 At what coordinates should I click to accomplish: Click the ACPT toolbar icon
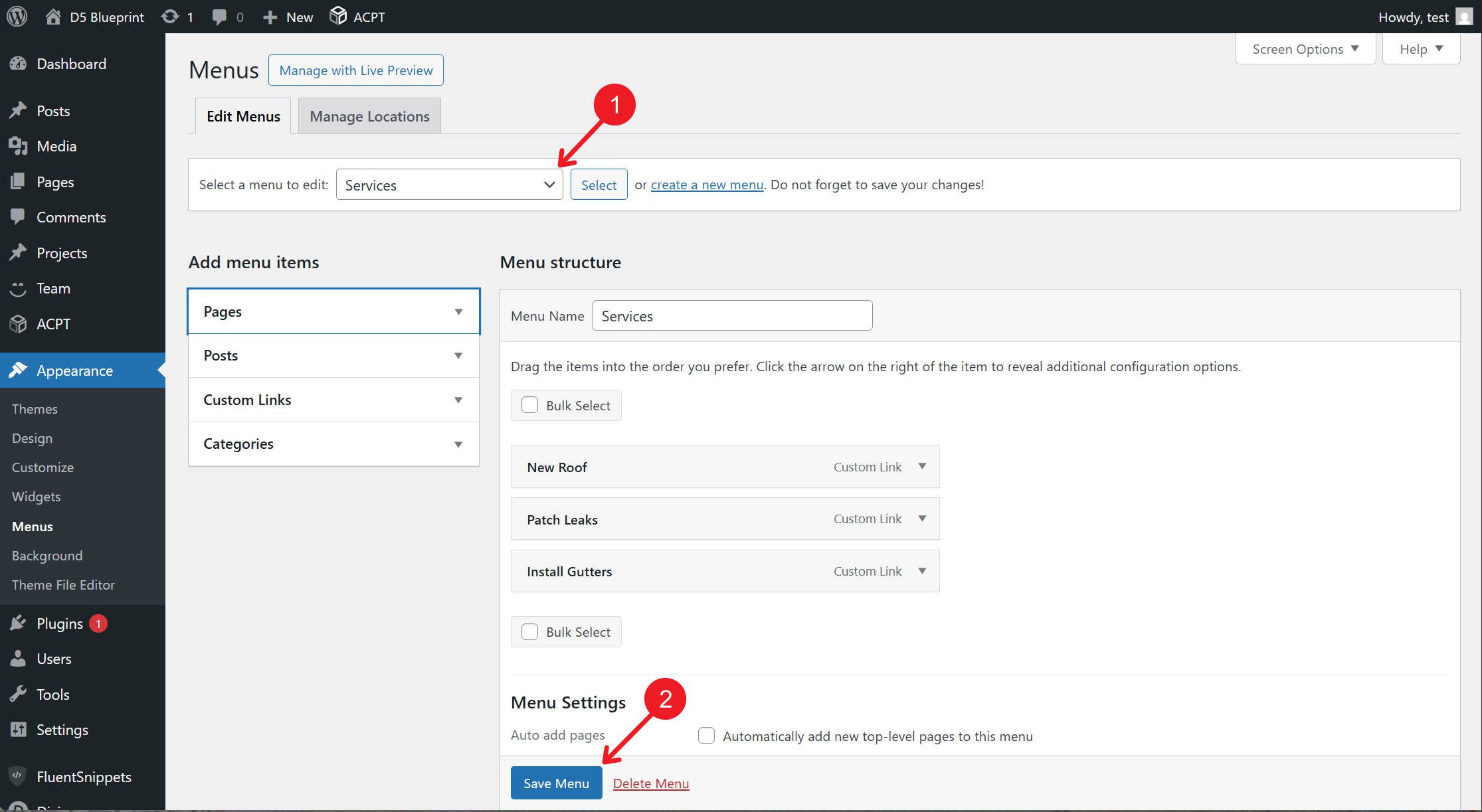(339, 16)
